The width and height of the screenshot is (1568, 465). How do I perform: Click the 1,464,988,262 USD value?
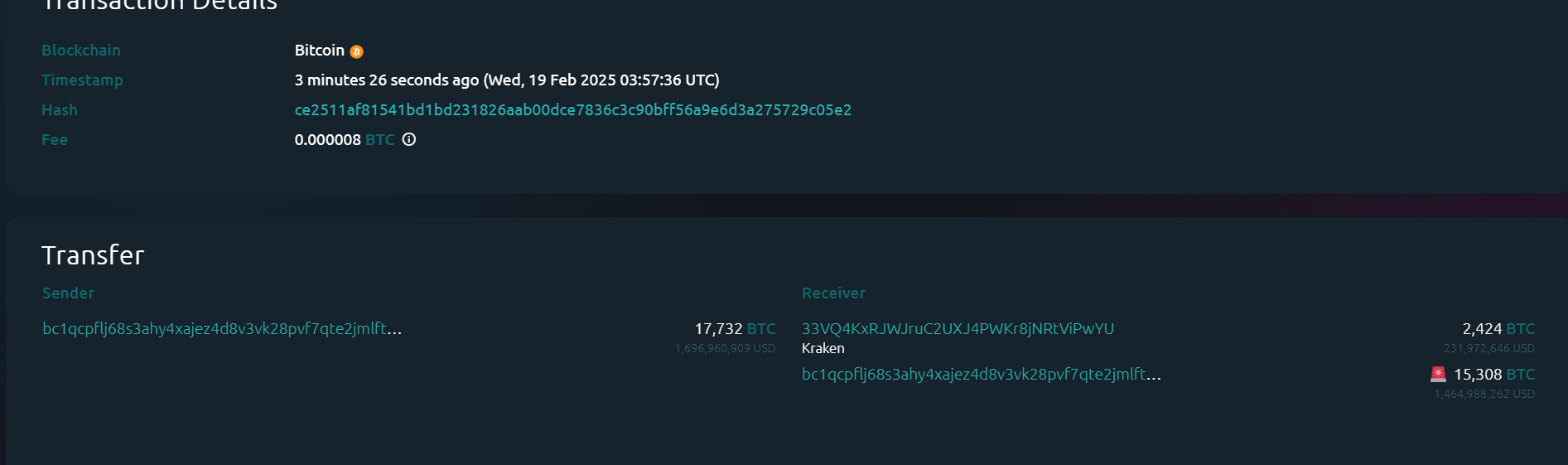pos(1484,395)
